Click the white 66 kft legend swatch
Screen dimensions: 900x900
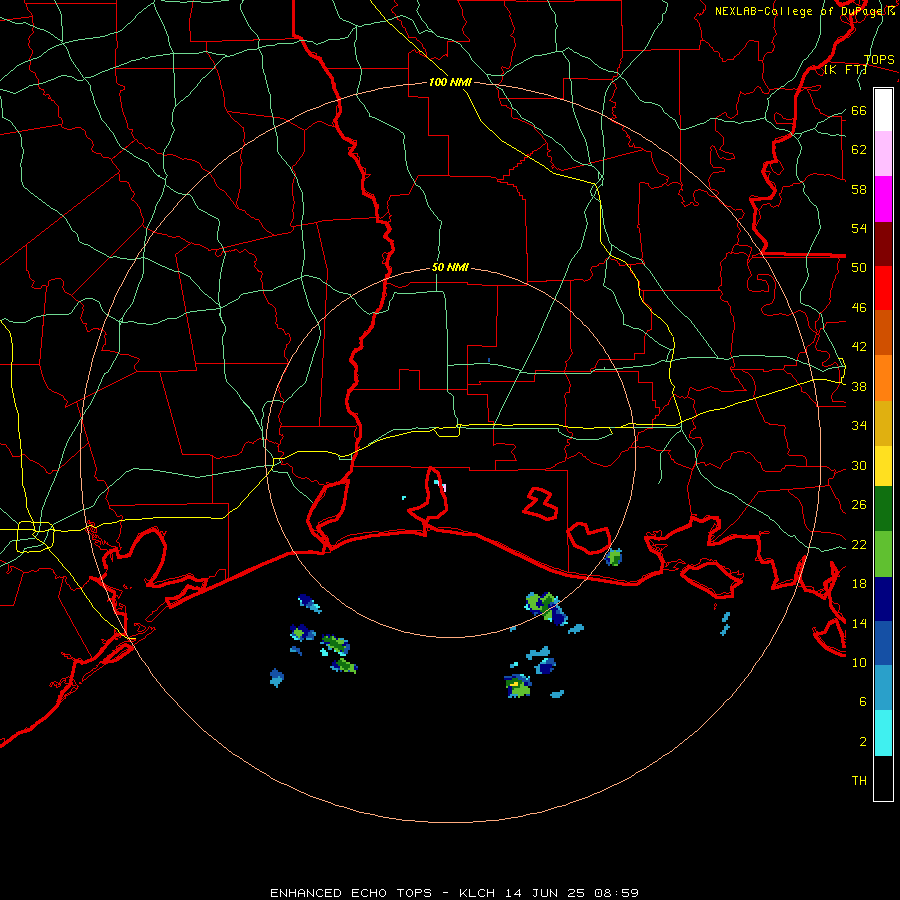point(883,110)
